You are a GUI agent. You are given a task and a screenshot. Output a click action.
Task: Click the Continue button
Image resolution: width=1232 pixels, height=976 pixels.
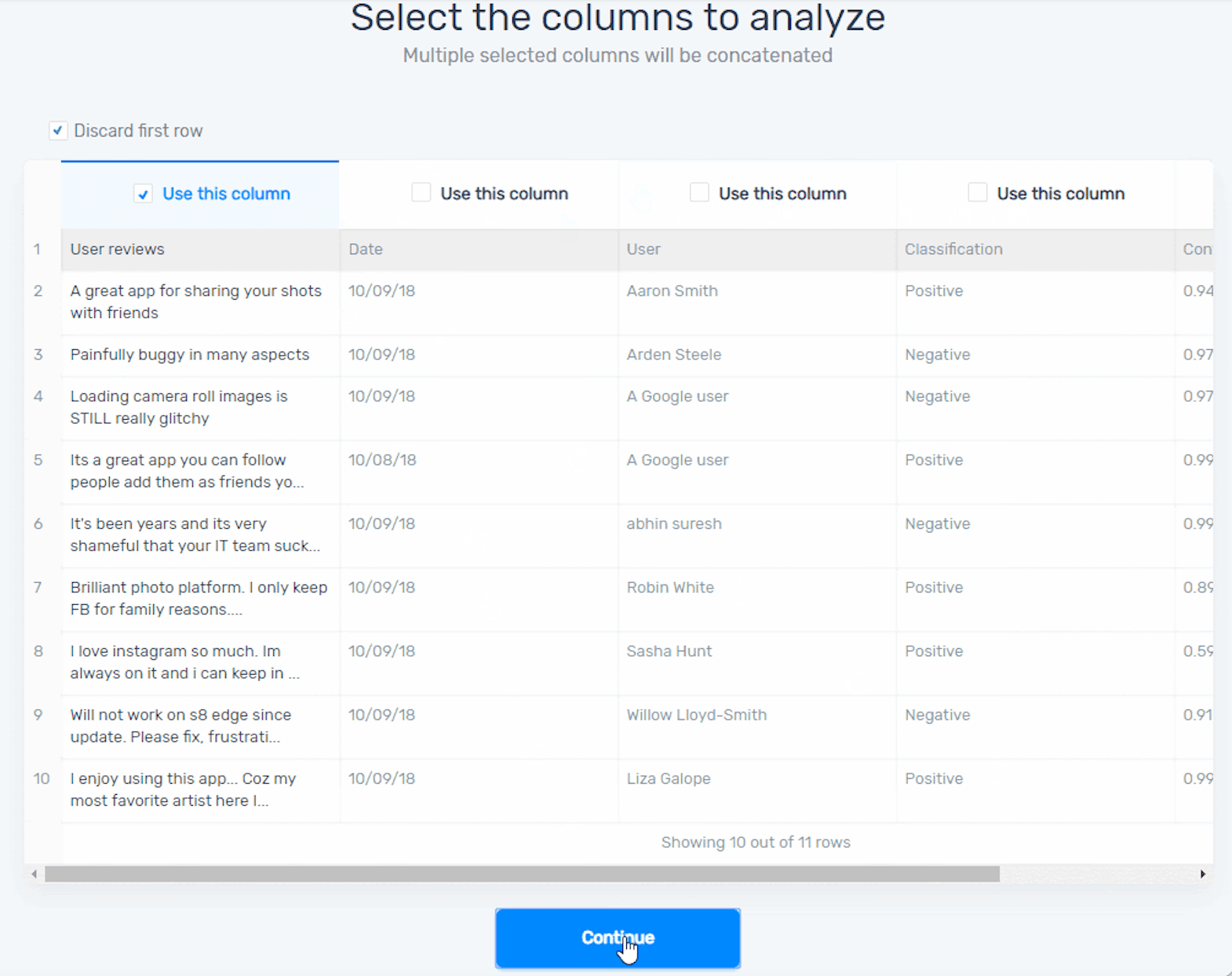pyautogui.click(x=617, y=938)
